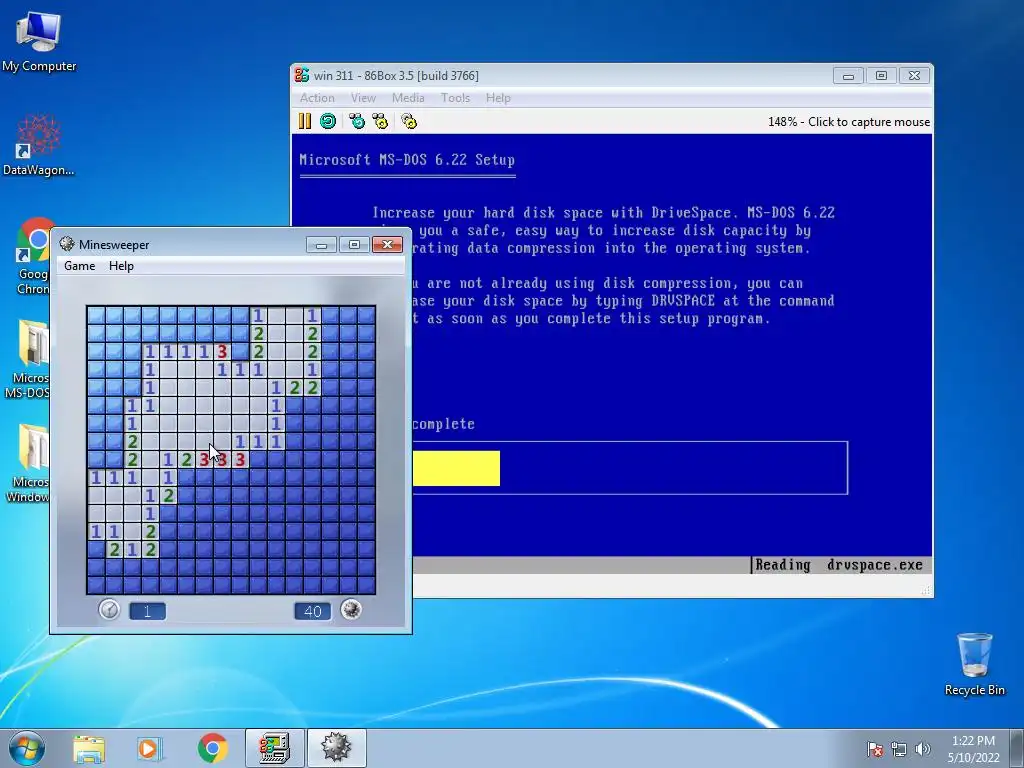Screen dimensions: 1024x768
Task: Click 'Reading drvspace.exe' status in setup
Action: 839,565
